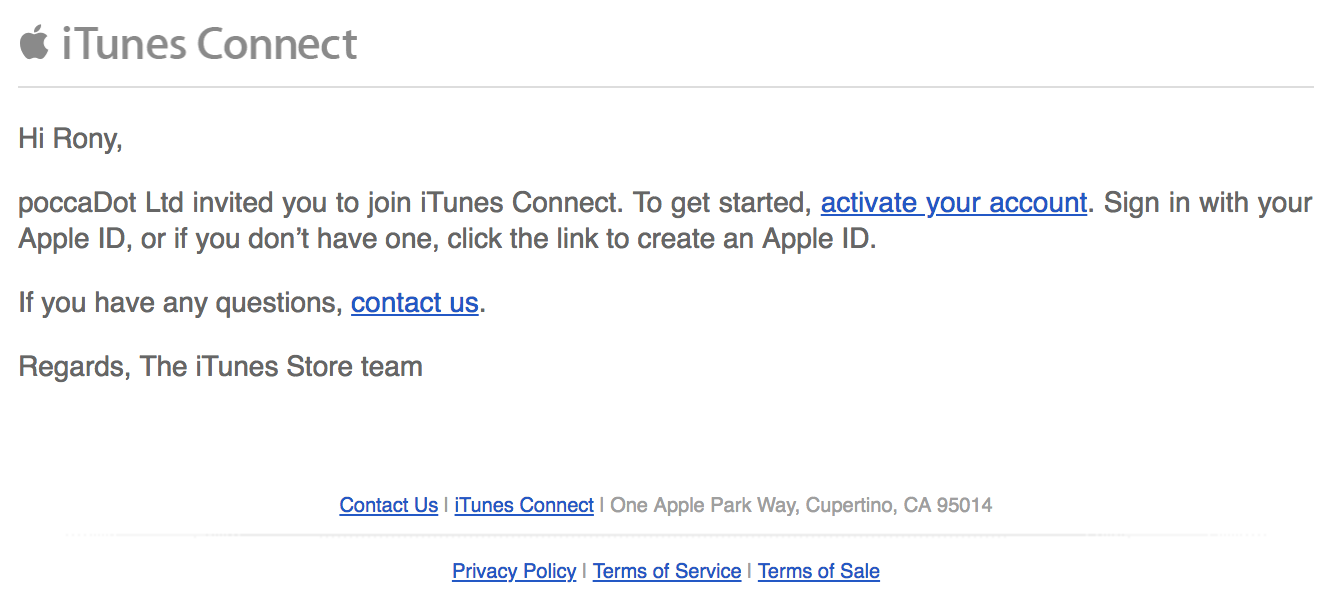Image resolution: width=1334 pixels, height=610 pixels.
Task: Open the footer Contact Us link
Action: pos(389,505)
